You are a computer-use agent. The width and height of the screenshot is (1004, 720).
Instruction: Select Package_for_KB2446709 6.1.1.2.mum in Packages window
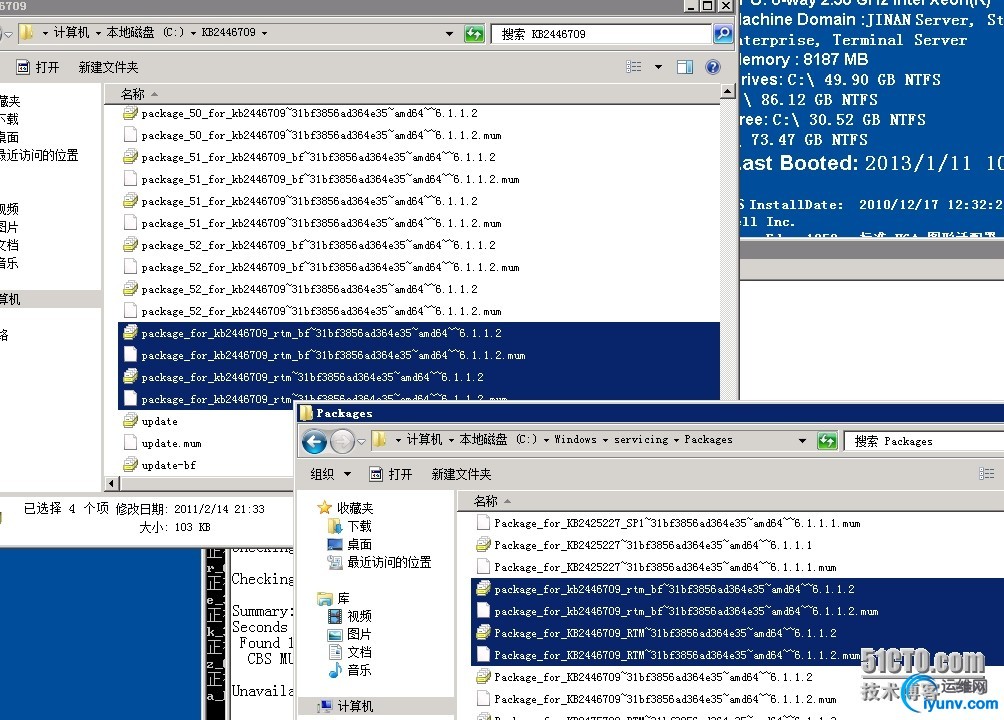tap(658, 699)
